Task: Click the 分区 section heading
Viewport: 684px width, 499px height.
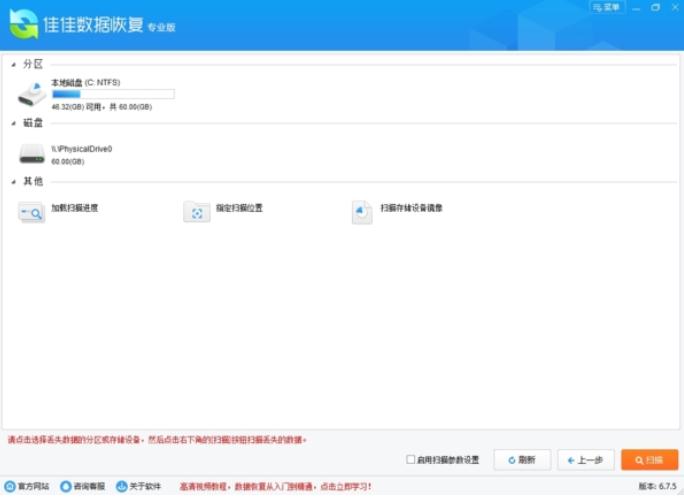Action: [x=33, y=65]
